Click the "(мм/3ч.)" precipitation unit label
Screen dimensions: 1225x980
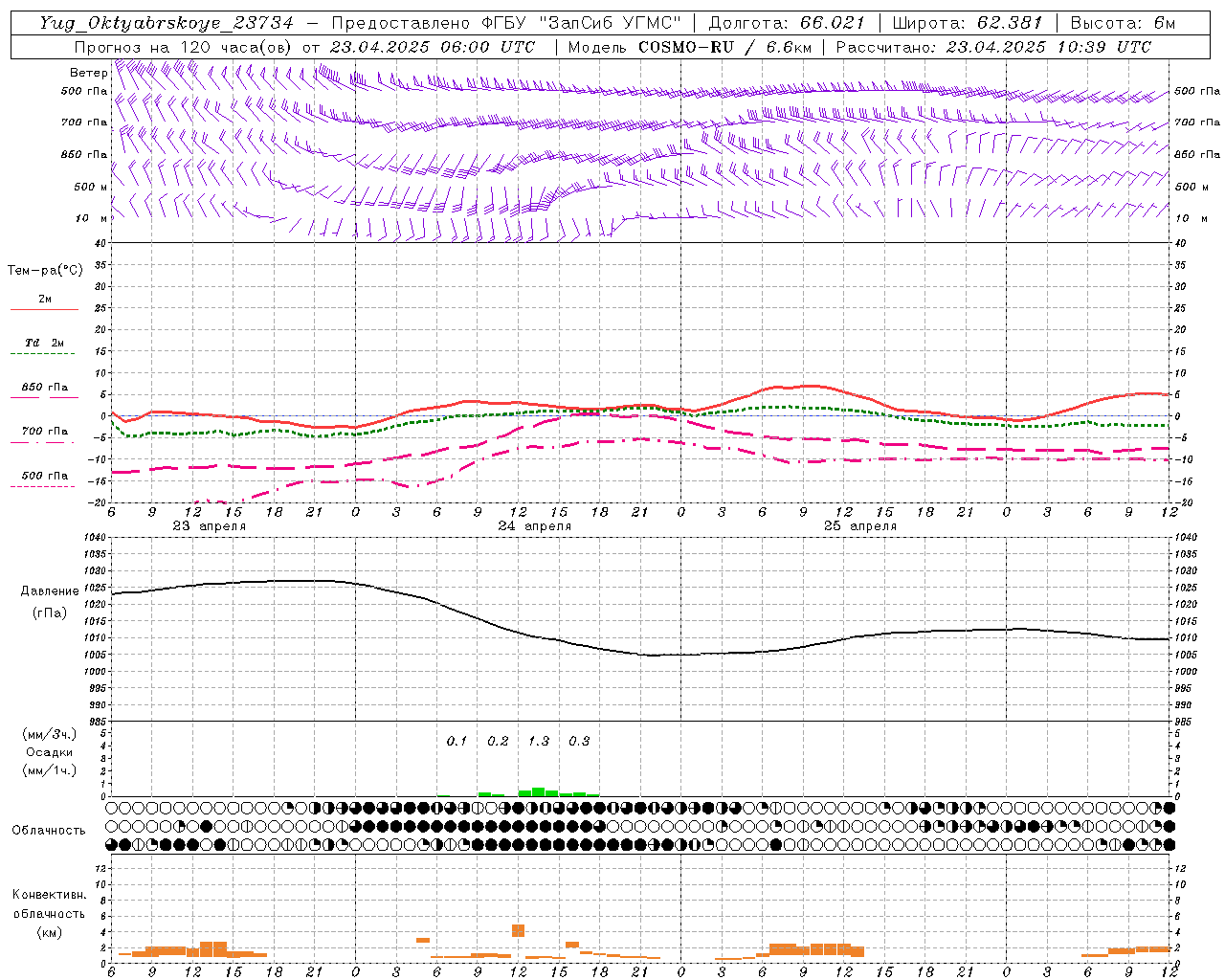pyautogui.click(x=50, y=735)
